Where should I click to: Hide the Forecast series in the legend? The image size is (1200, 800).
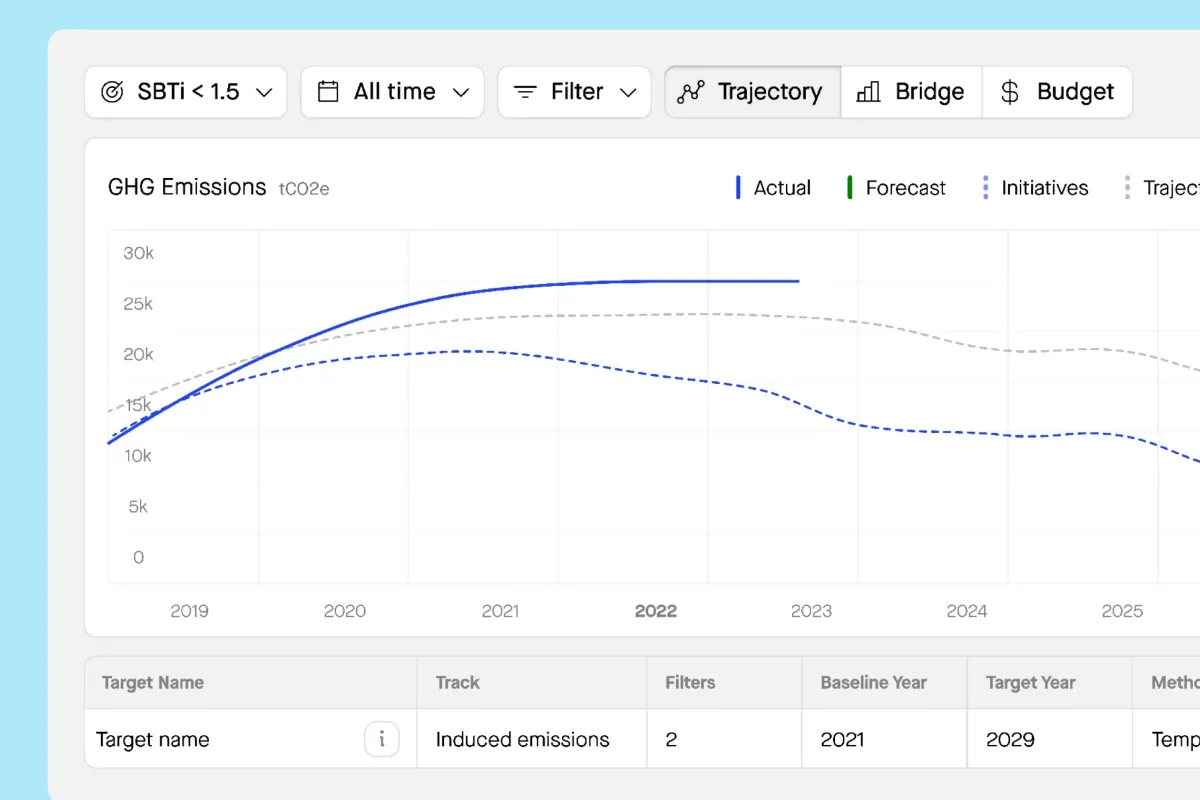tap(897, 187)
